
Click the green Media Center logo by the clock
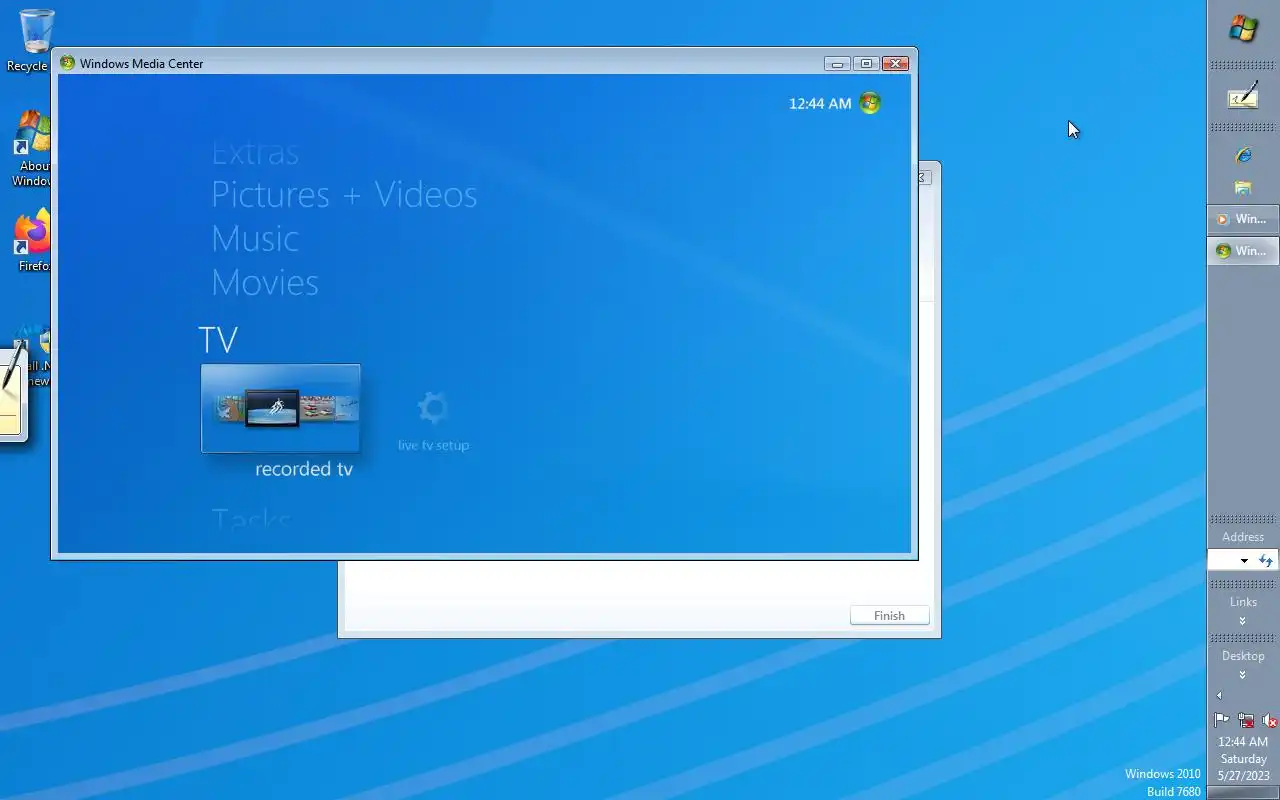tap(870, 103)
